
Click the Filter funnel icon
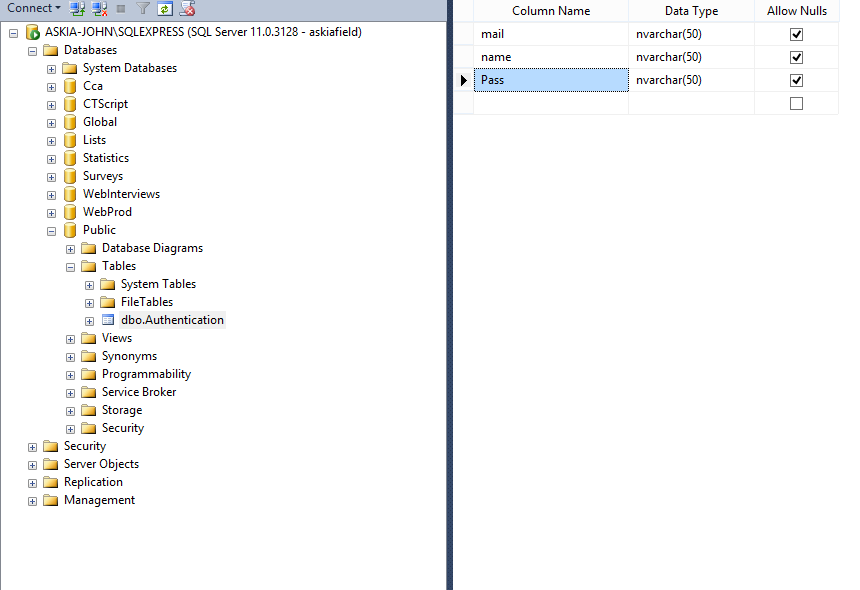(x=143, y=8)
